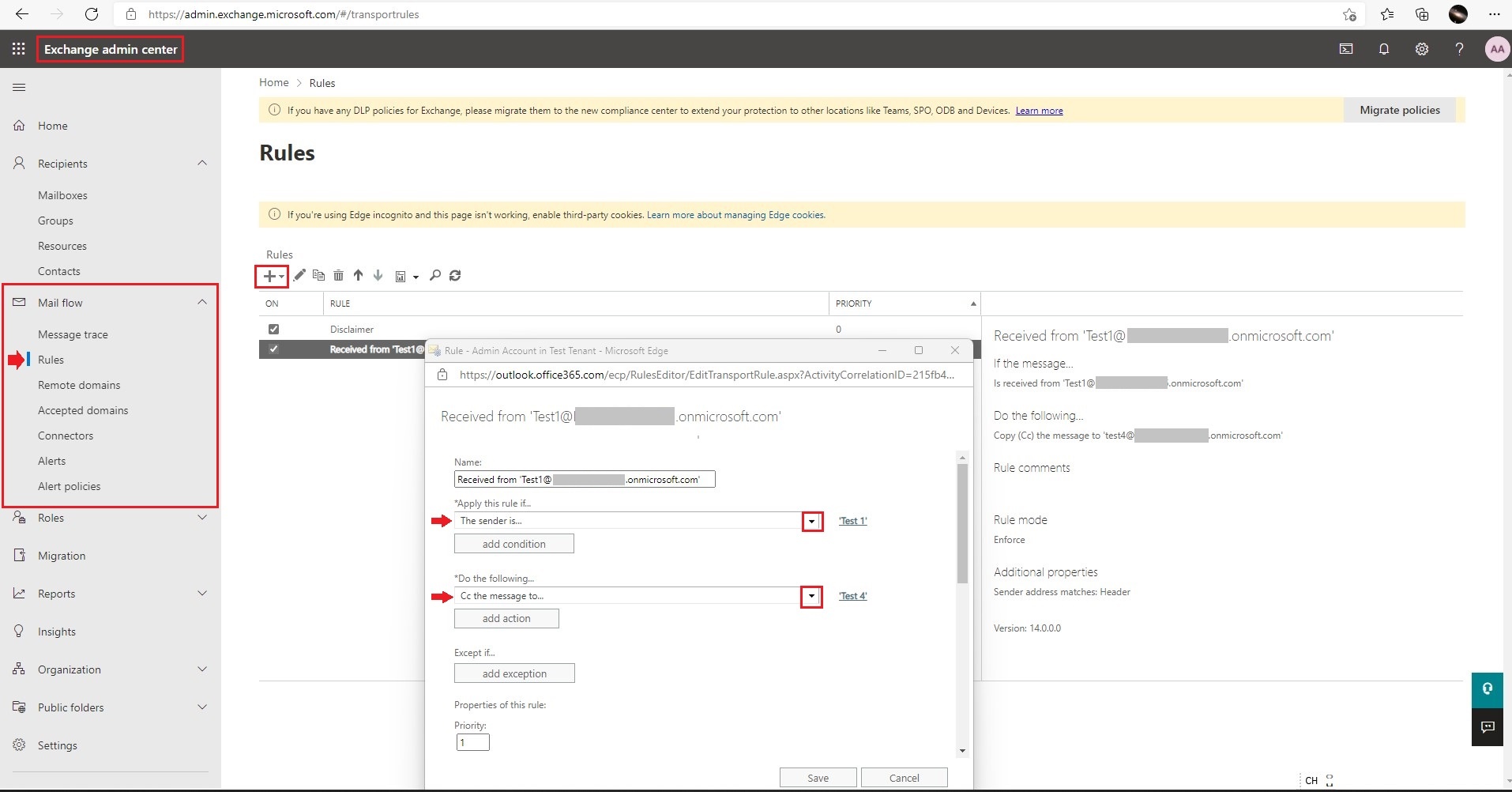Viewport: 1512px width, 792px height.
Task: Select the Disclaimer rule row text
Action: tap(352, 329)
